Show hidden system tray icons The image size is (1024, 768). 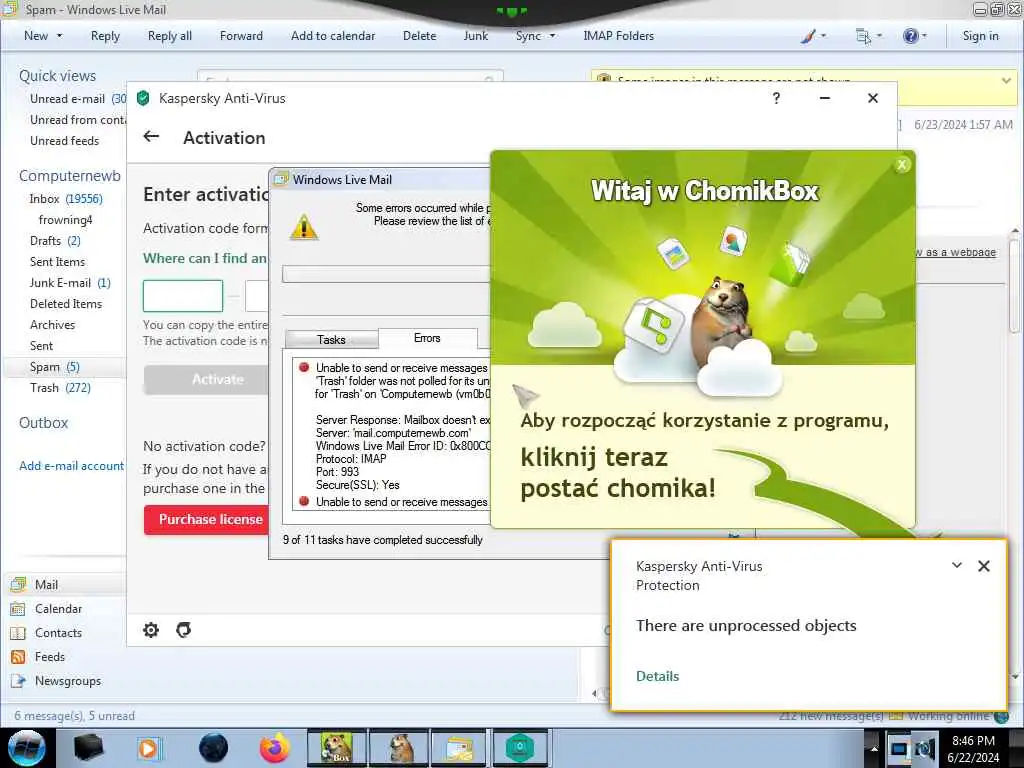(874, 748)
